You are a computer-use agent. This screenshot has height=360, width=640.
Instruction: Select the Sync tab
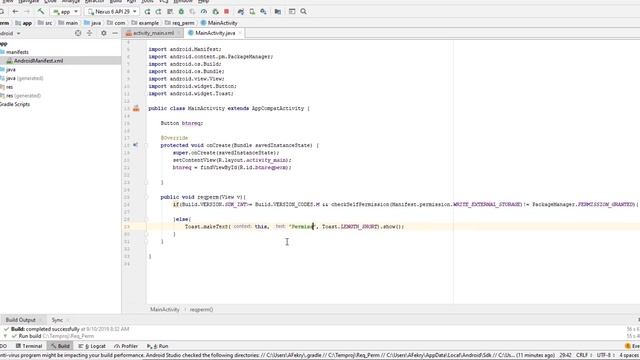pos(57,320)
